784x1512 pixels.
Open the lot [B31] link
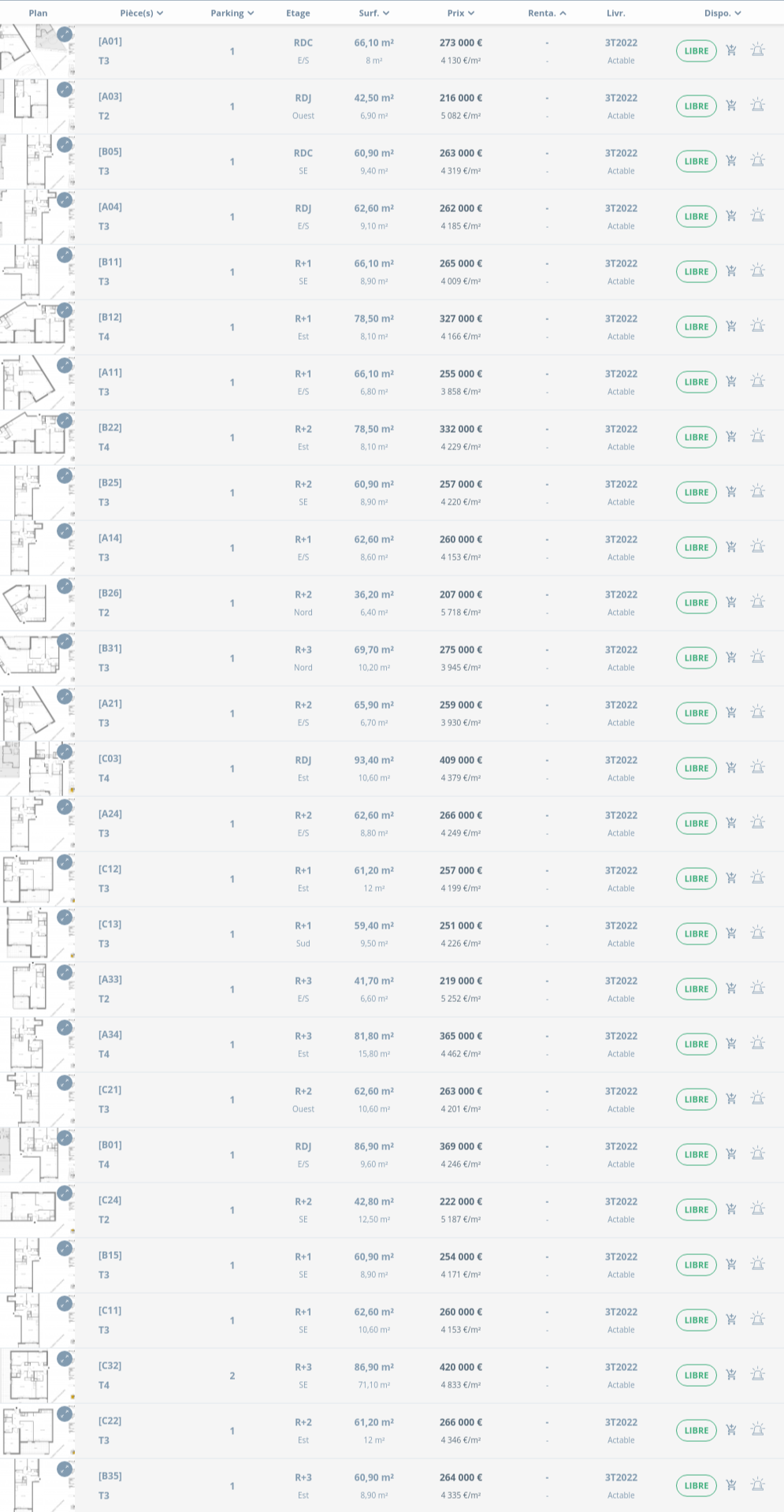(x=110, y=648)
